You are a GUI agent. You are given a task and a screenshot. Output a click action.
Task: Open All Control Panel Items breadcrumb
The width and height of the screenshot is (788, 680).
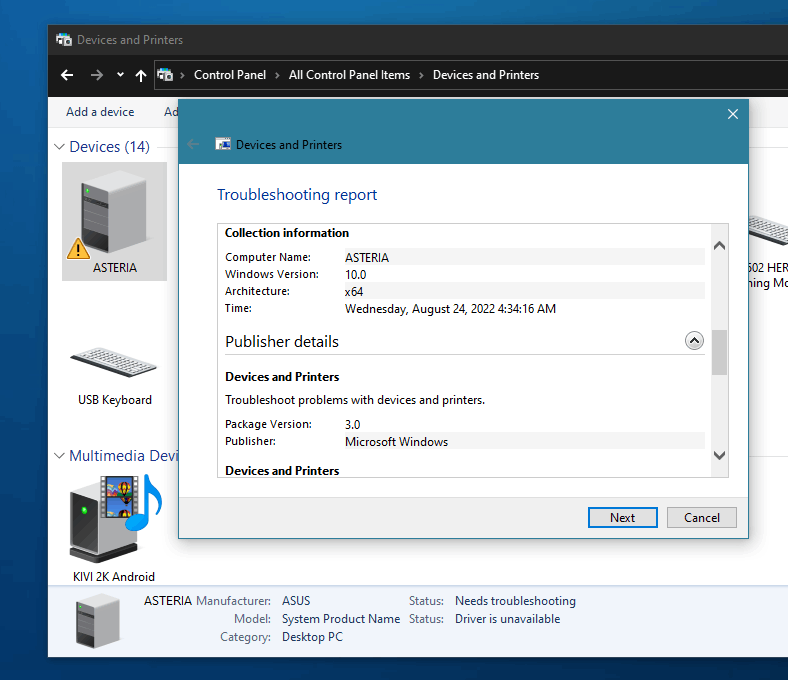(x=349, y=75)
